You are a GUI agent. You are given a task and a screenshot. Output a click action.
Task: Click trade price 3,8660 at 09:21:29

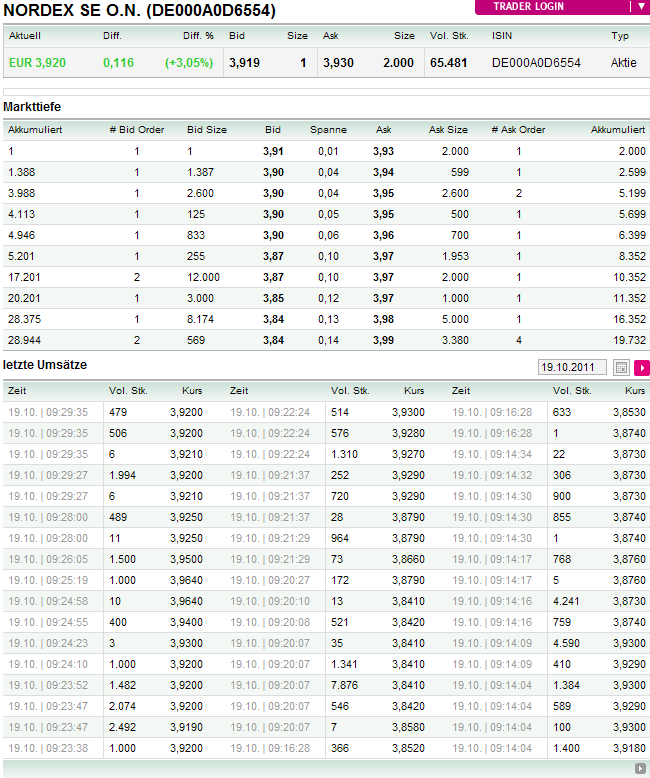408,559
